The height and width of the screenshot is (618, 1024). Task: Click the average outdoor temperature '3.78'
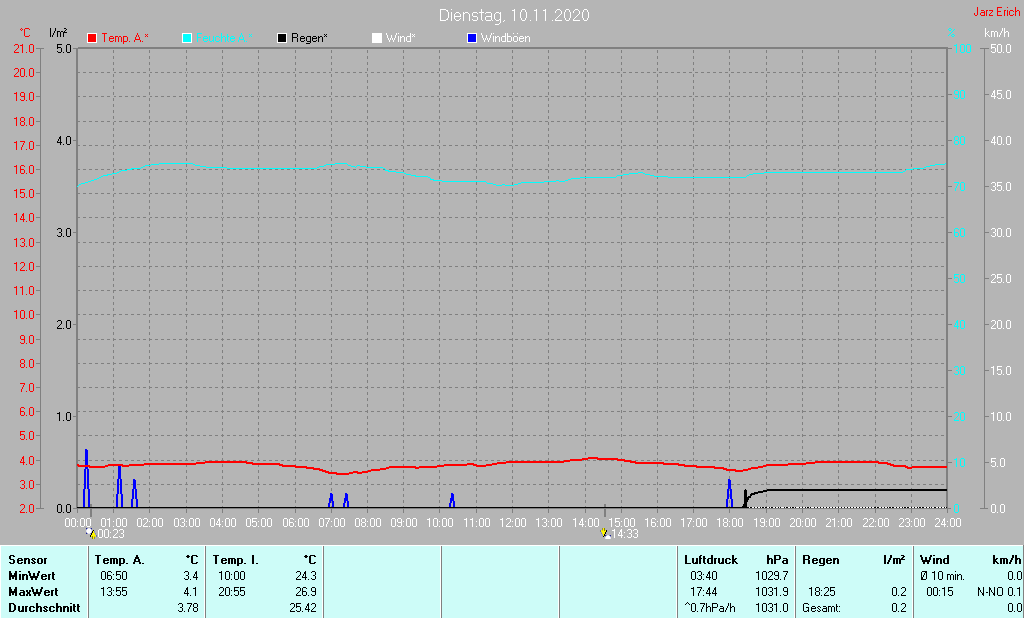click(188, 608)
